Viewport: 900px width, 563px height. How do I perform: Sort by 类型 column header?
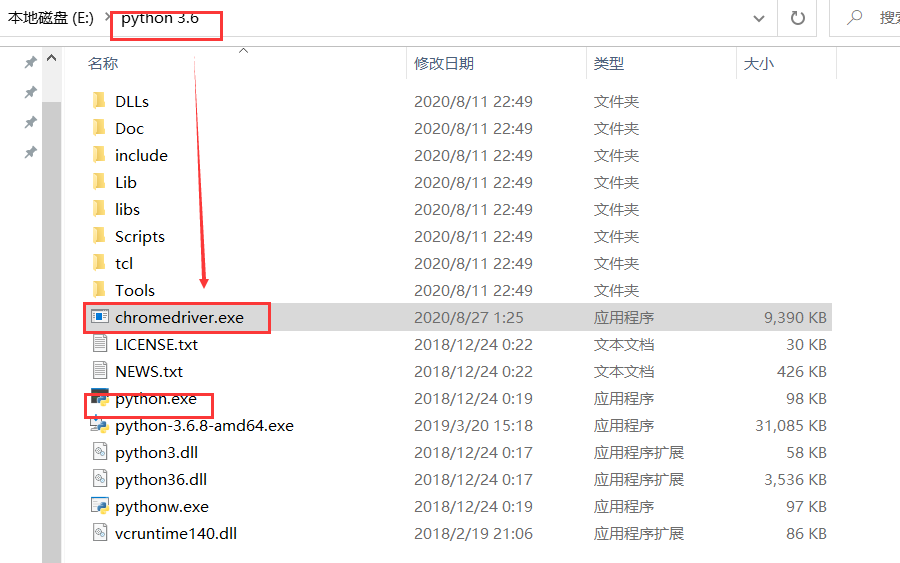point(608,63)
